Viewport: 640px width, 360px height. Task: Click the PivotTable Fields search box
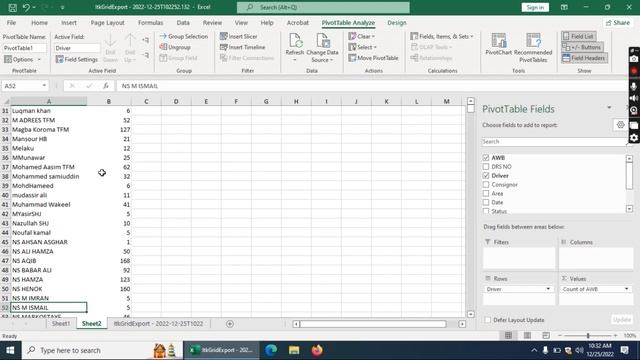[x=554, y=142]
